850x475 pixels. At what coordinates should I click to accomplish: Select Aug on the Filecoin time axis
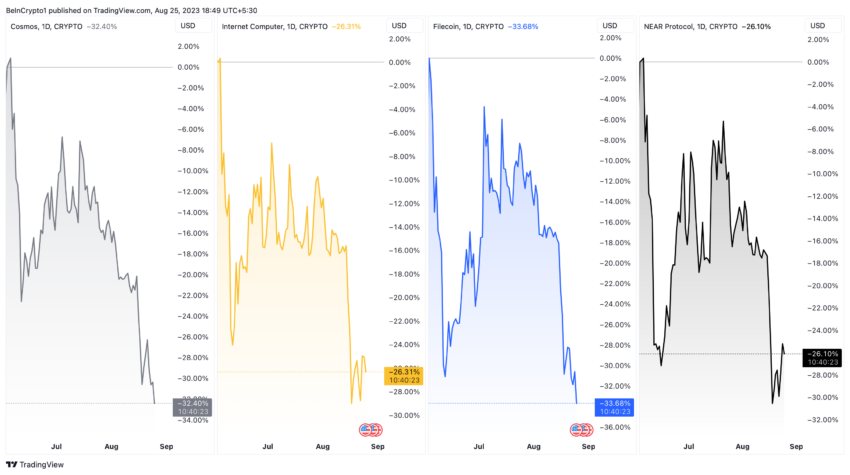pos(533,448)
